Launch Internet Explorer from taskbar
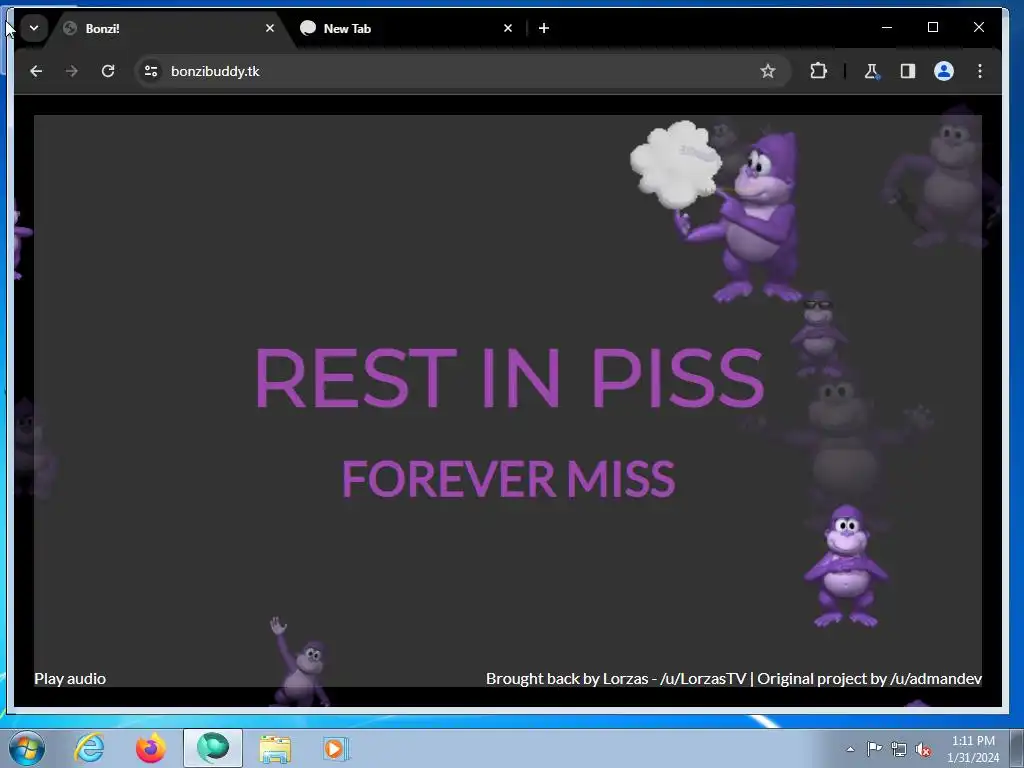The height and width of the screenshot is (768, 1024). (x=89, y=748)
